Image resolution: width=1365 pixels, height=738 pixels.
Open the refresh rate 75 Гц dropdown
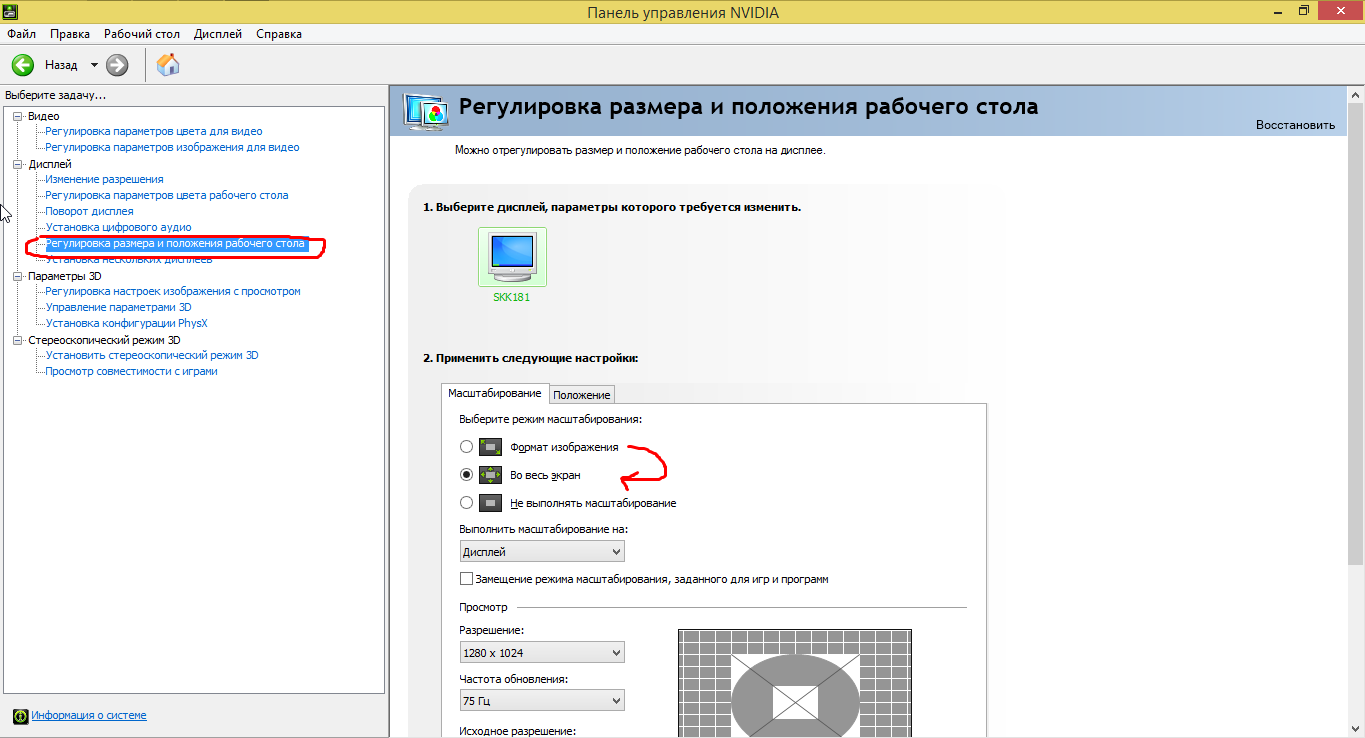pos(542,700)
